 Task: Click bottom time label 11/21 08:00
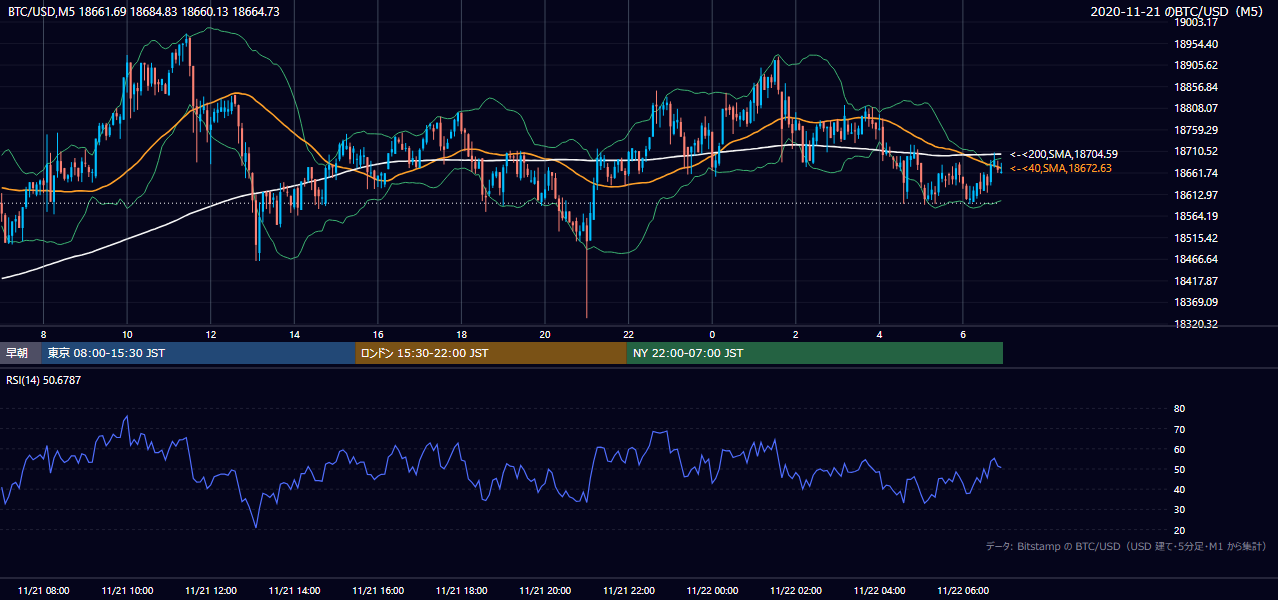pos(44,591)
